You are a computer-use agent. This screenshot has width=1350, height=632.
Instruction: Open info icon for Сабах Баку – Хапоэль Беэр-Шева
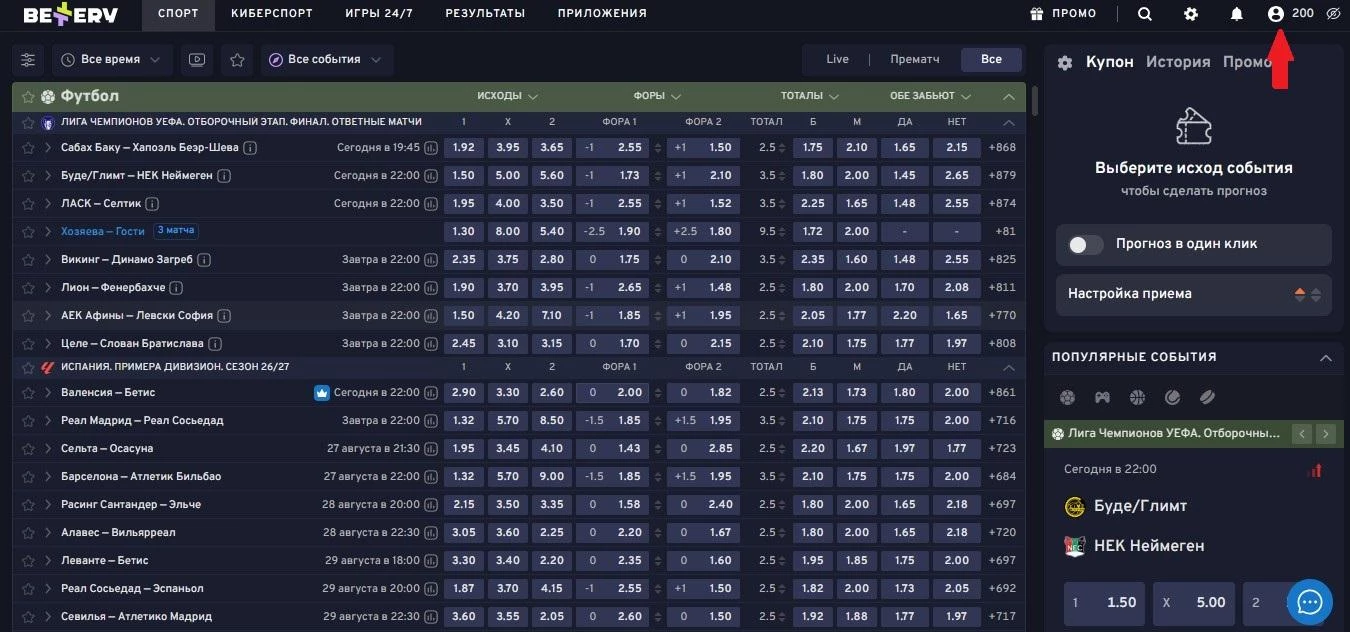click(250, 148)
